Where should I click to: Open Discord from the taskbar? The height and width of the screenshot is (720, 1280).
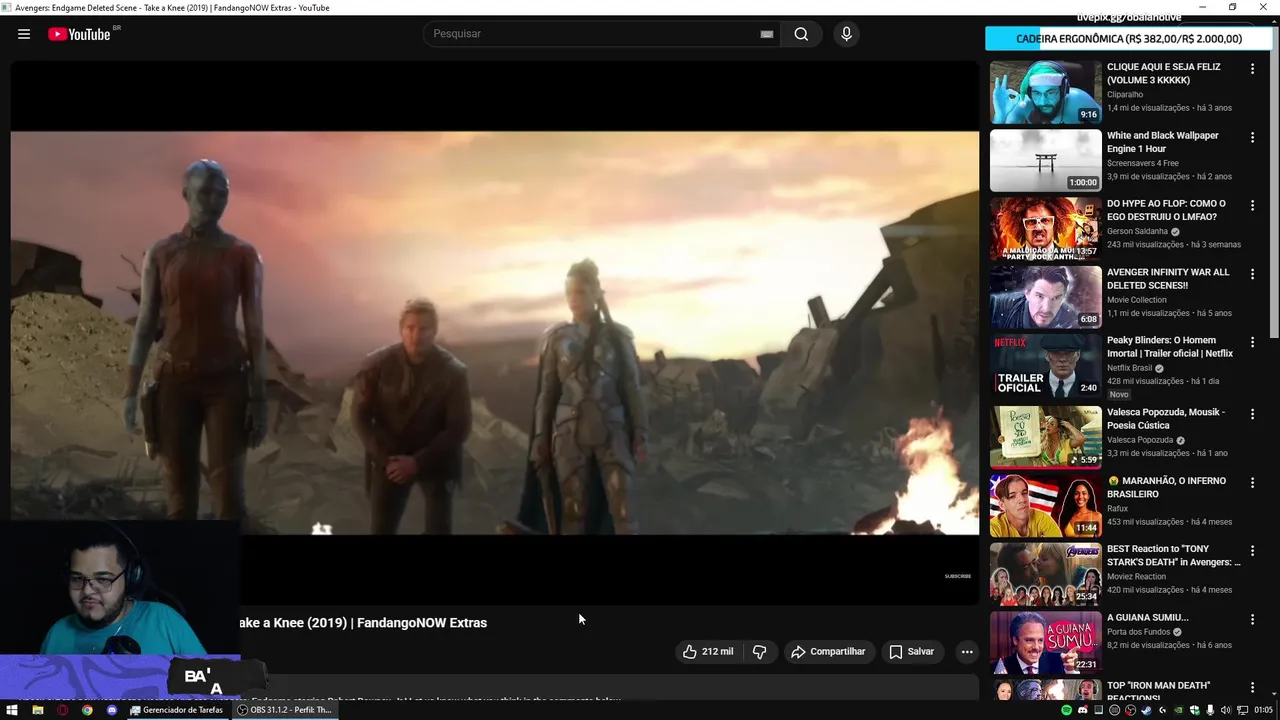pos(112,710)
